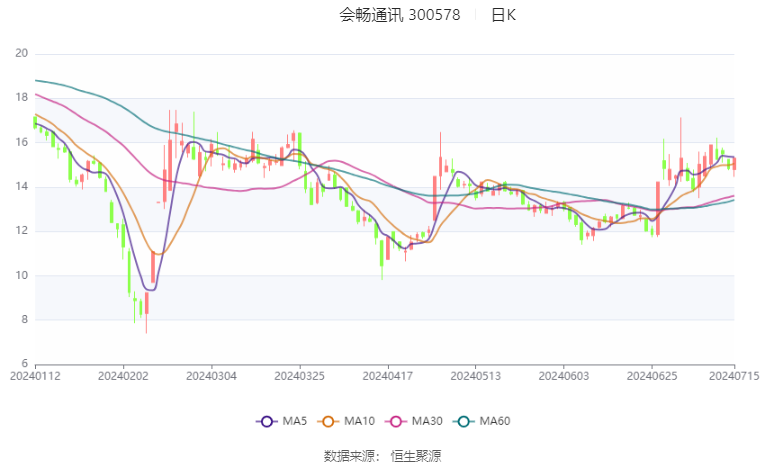Toggle the MA30 legend series
The image size is (765, 465).
[x=414, y=421]
